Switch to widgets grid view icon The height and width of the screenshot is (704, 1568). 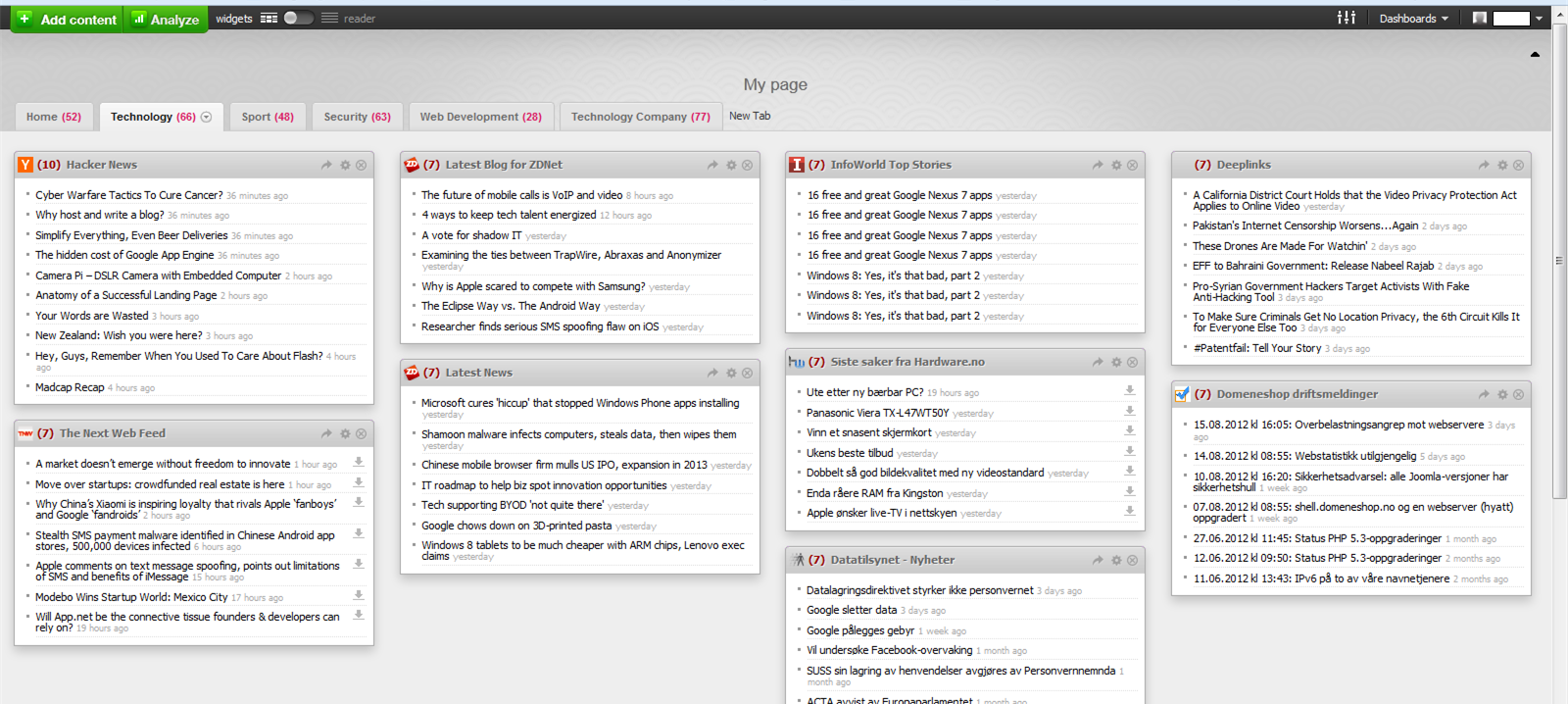pos(269,18)
